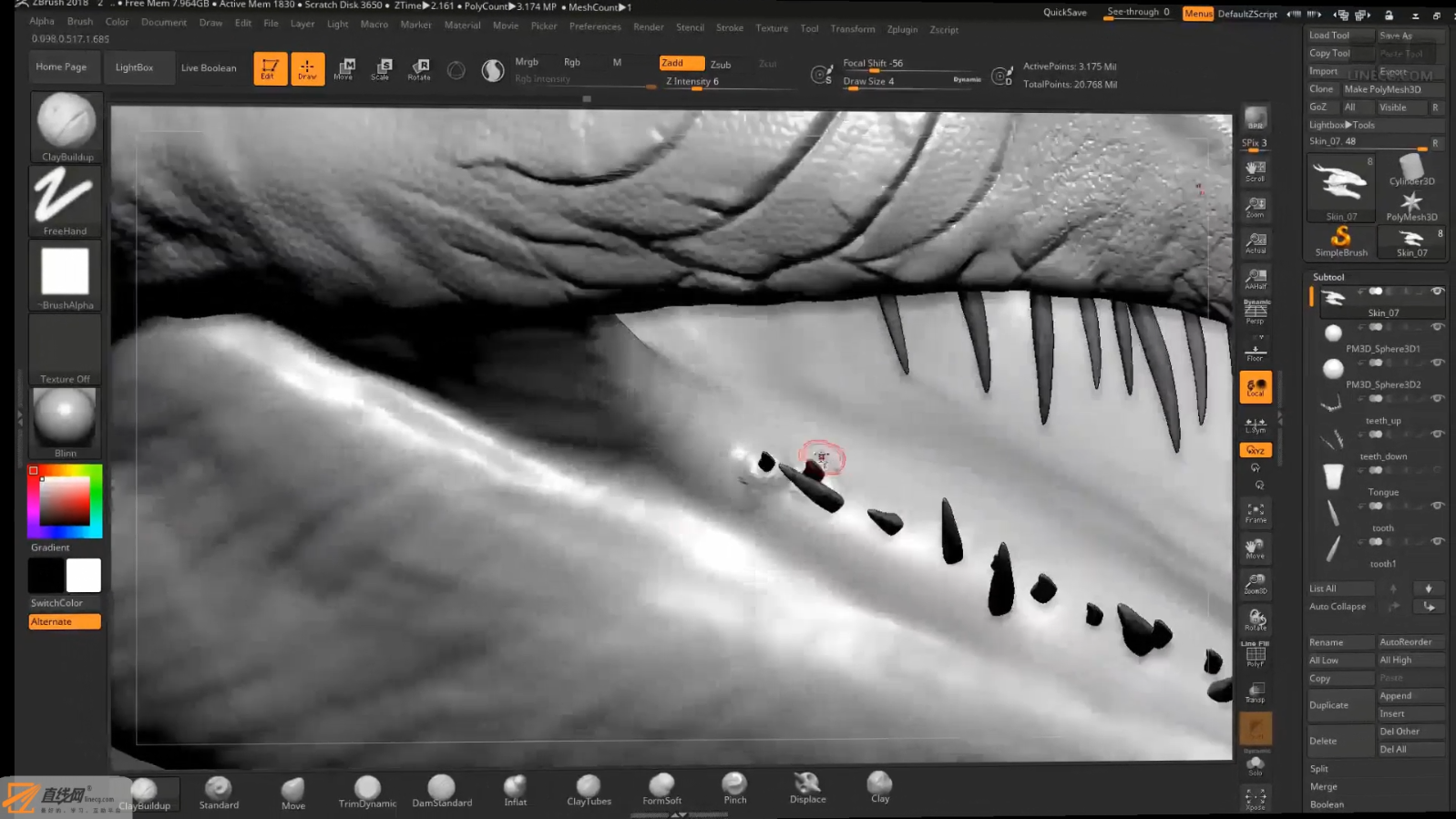Select the Move gizmo in top toolbar

(x=343, y=68)
